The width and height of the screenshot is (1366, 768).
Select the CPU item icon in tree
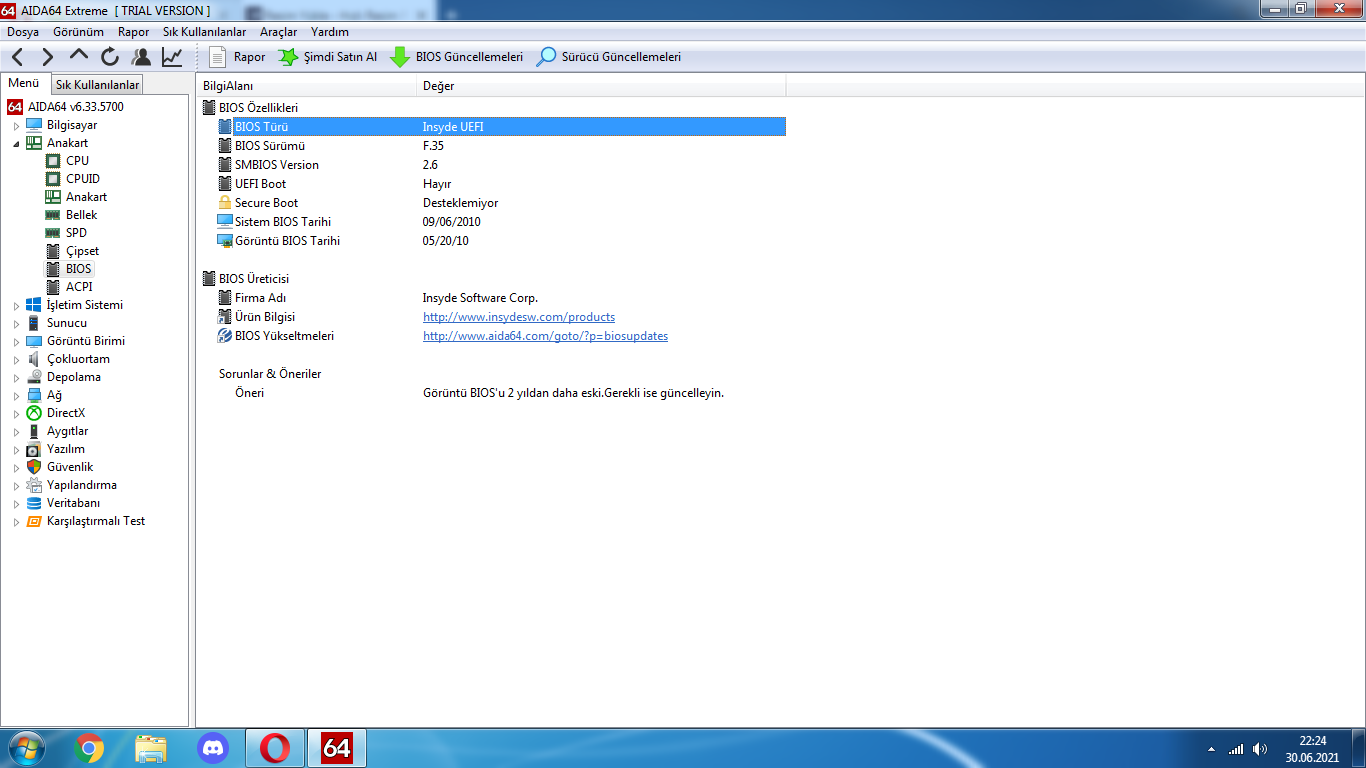tap(53, 161)
